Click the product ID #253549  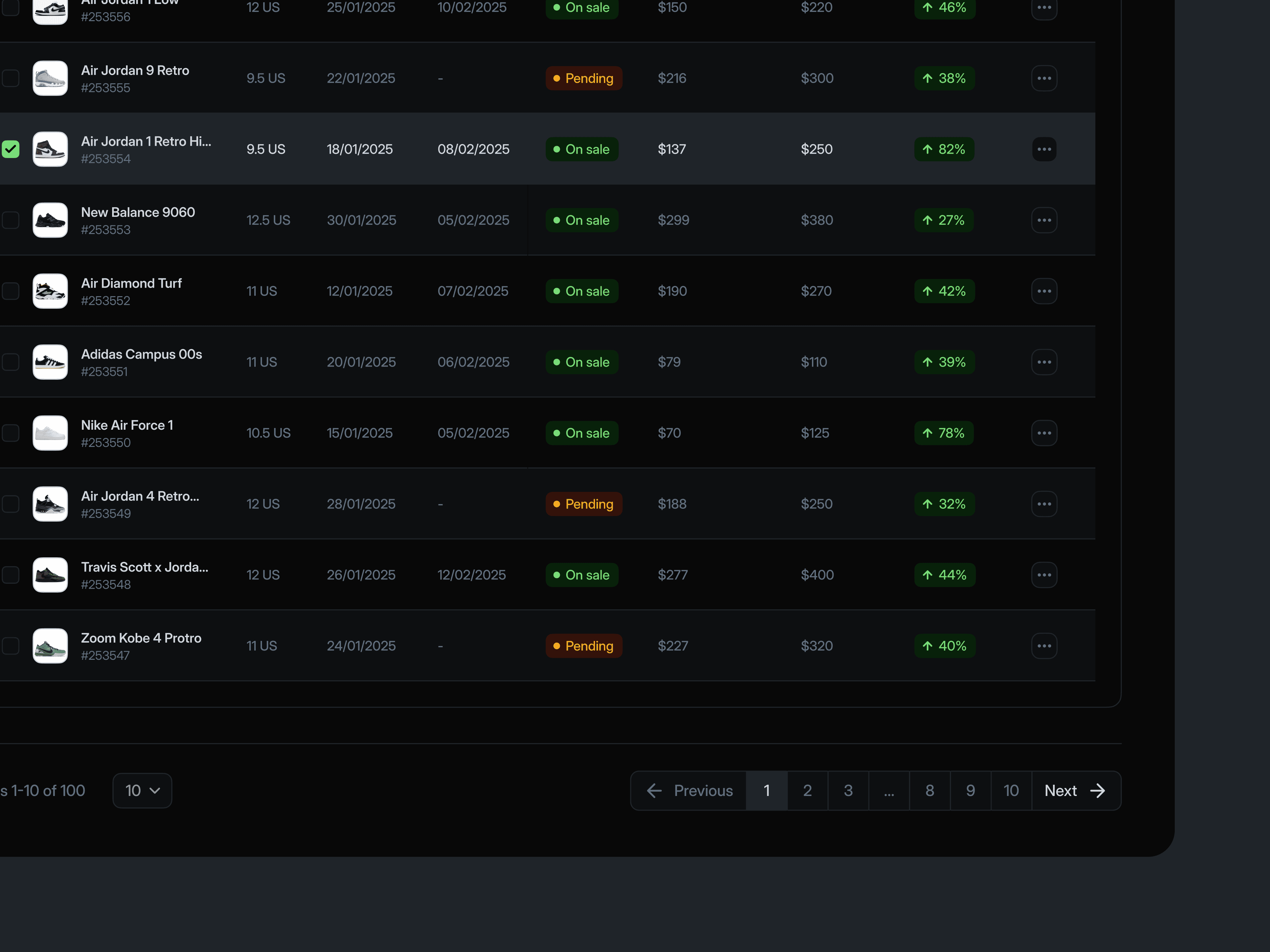(x=106, y=514)
